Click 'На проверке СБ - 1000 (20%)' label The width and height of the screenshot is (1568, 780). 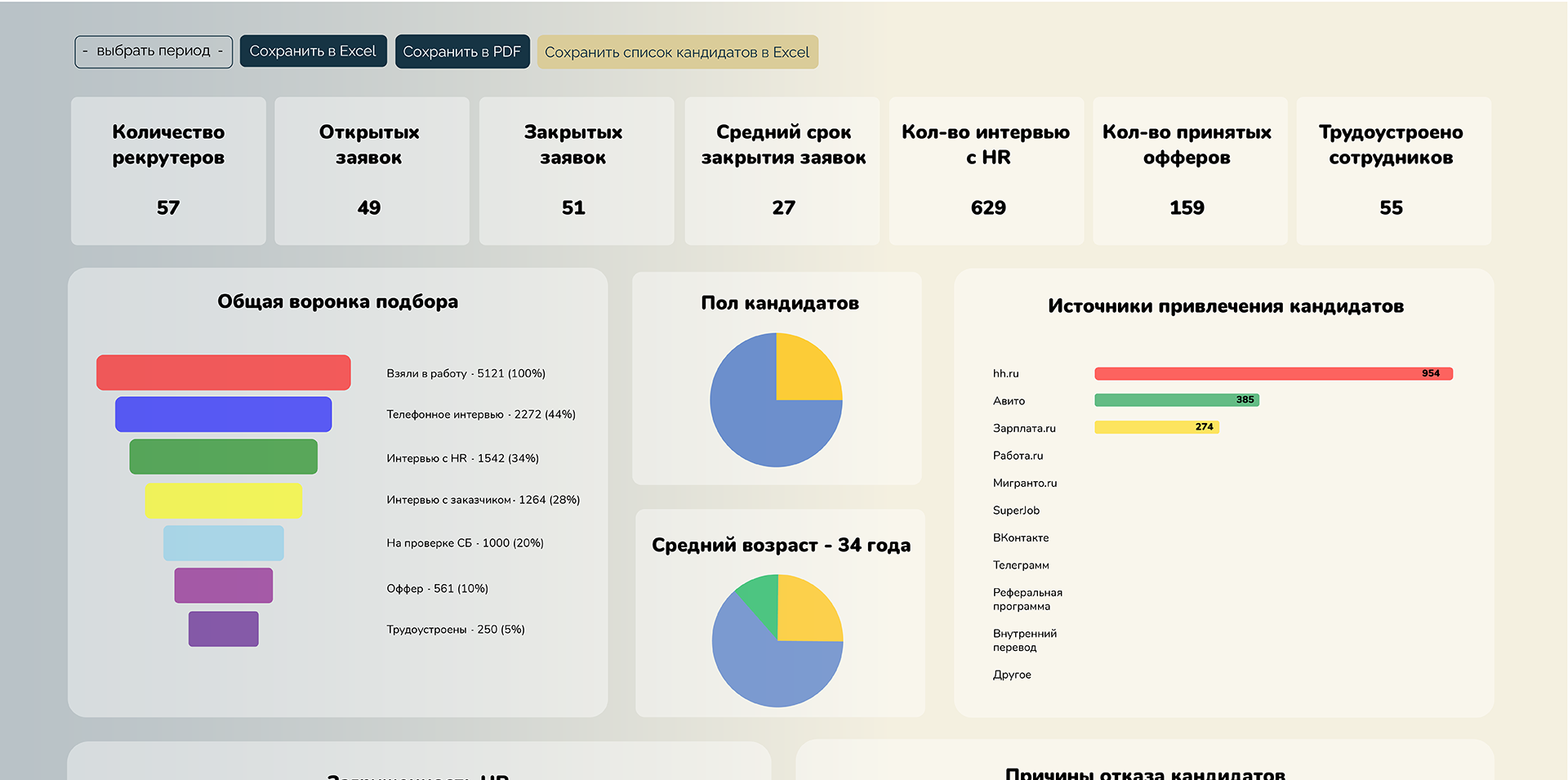click(465, 543)
